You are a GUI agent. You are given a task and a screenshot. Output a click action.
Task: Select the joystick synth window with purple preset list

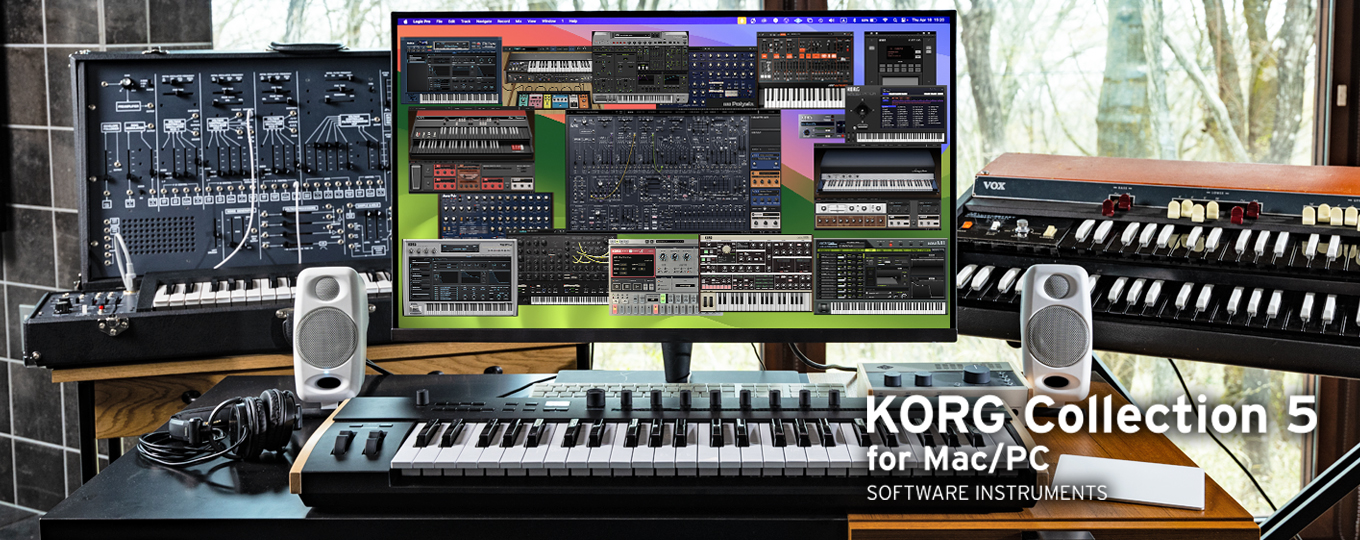(895, 114)
